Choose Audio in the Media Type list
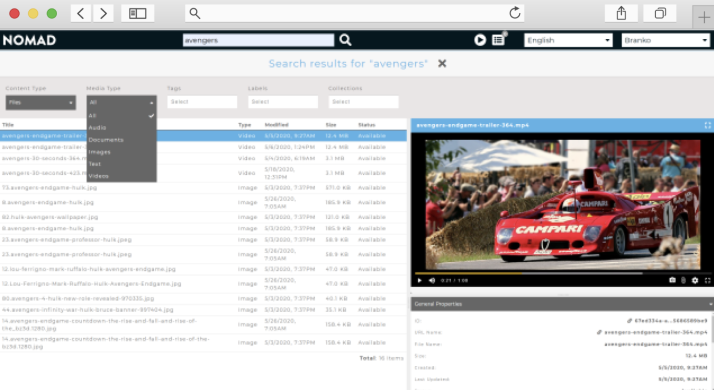The image size is (714, 390). coord(122,128)
